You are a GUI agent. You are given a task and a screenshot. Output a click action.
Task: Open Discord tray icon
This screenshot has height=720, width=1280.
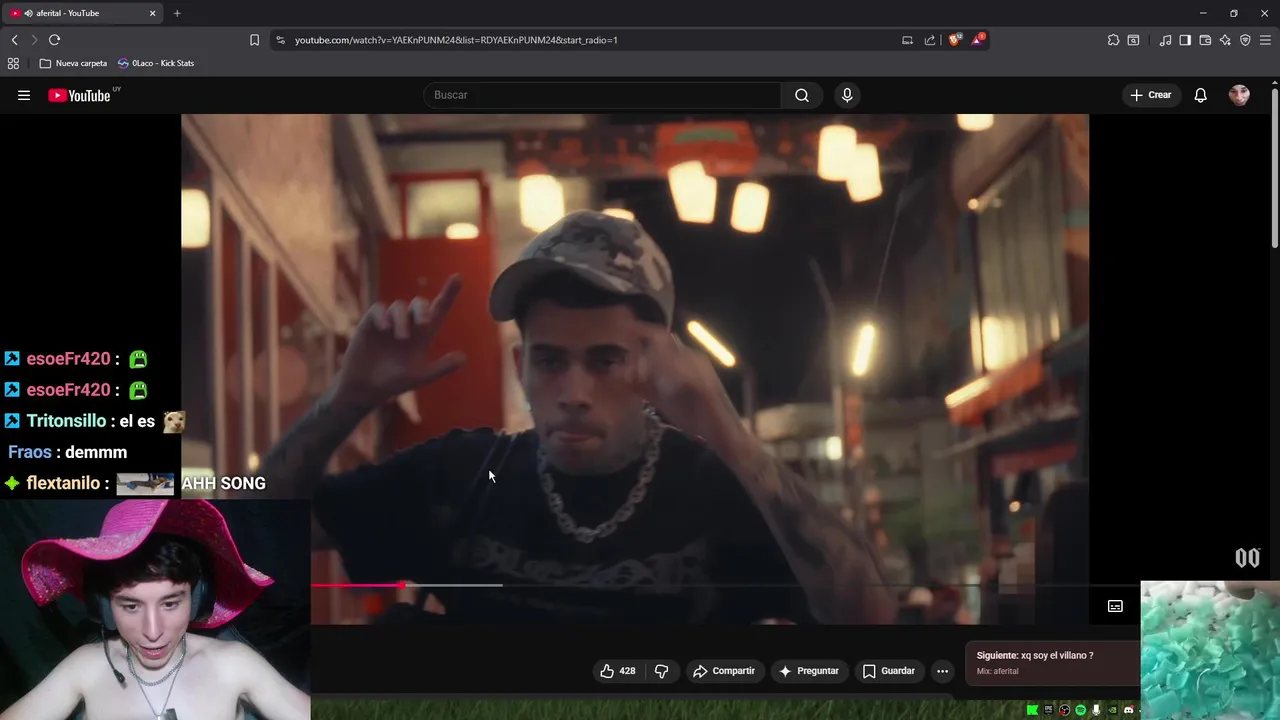1129,710
